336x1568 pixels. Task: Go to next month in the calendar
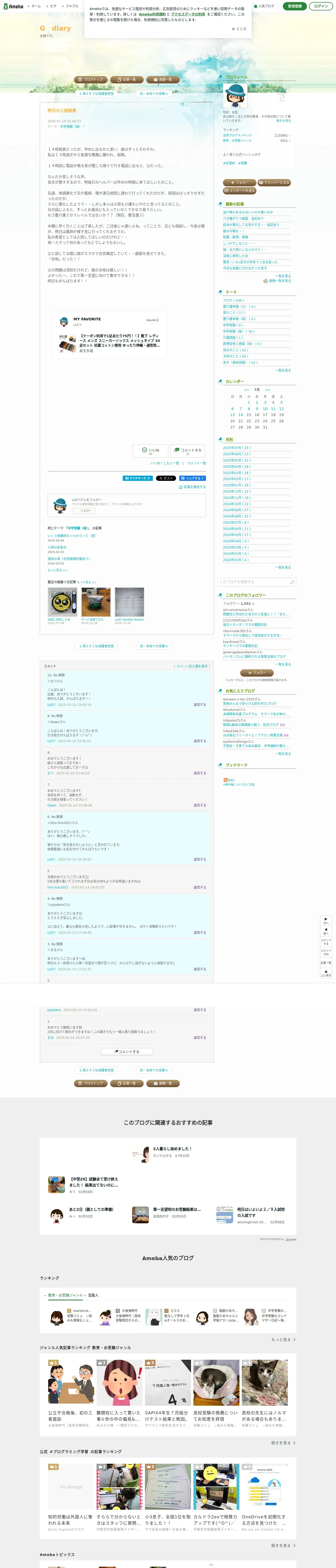267,390
